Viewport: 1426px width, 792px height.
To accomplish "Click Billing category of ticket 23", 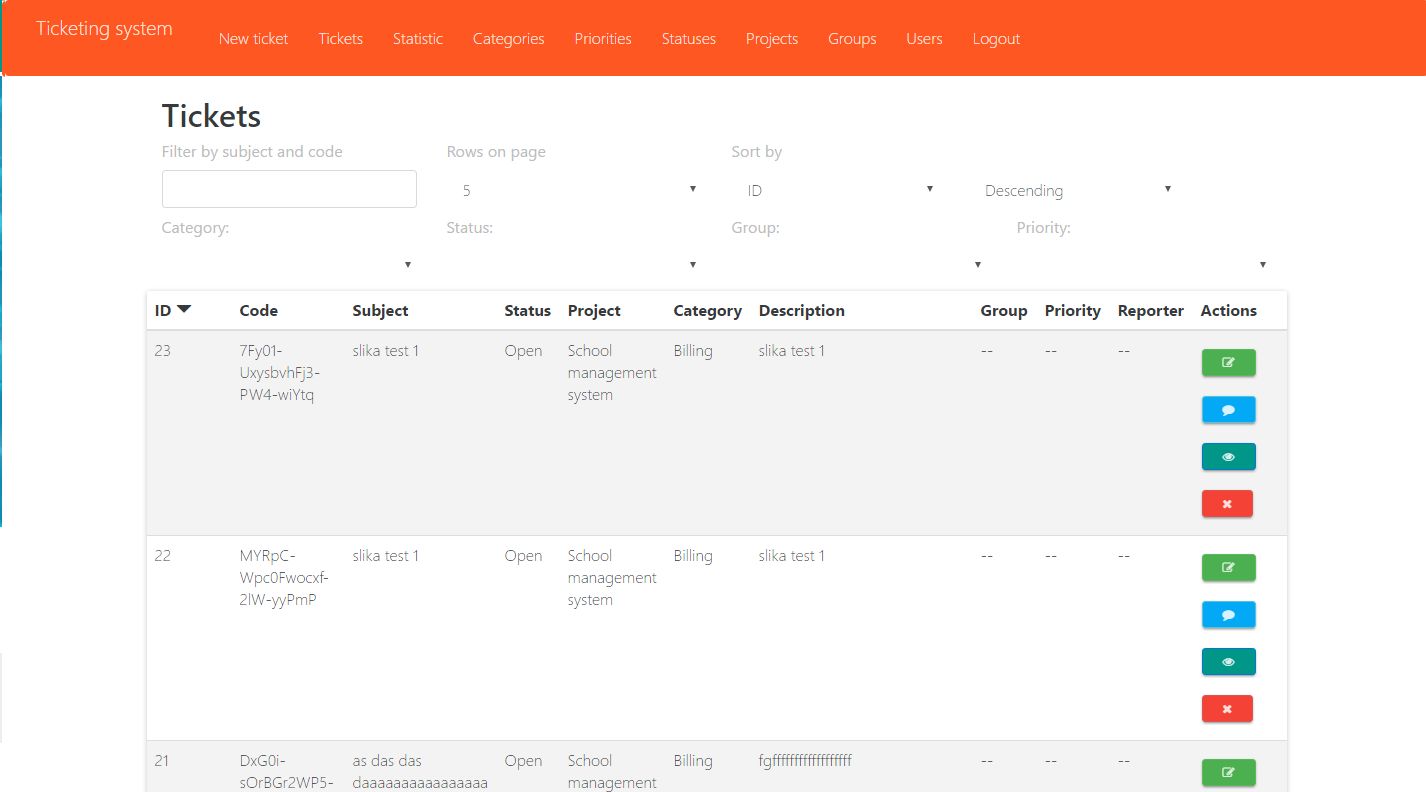I will (x=693, y=351).
